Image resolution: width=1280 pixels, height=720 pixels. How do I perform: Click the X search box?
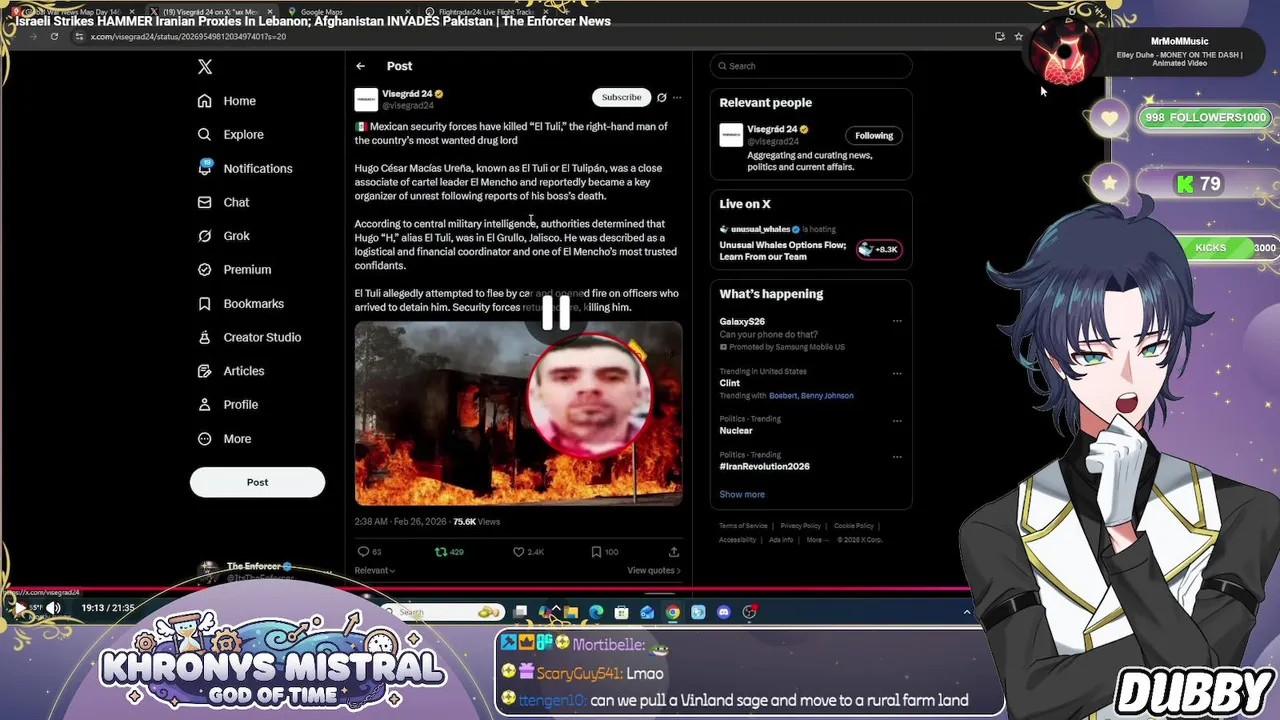coord(811,66)
